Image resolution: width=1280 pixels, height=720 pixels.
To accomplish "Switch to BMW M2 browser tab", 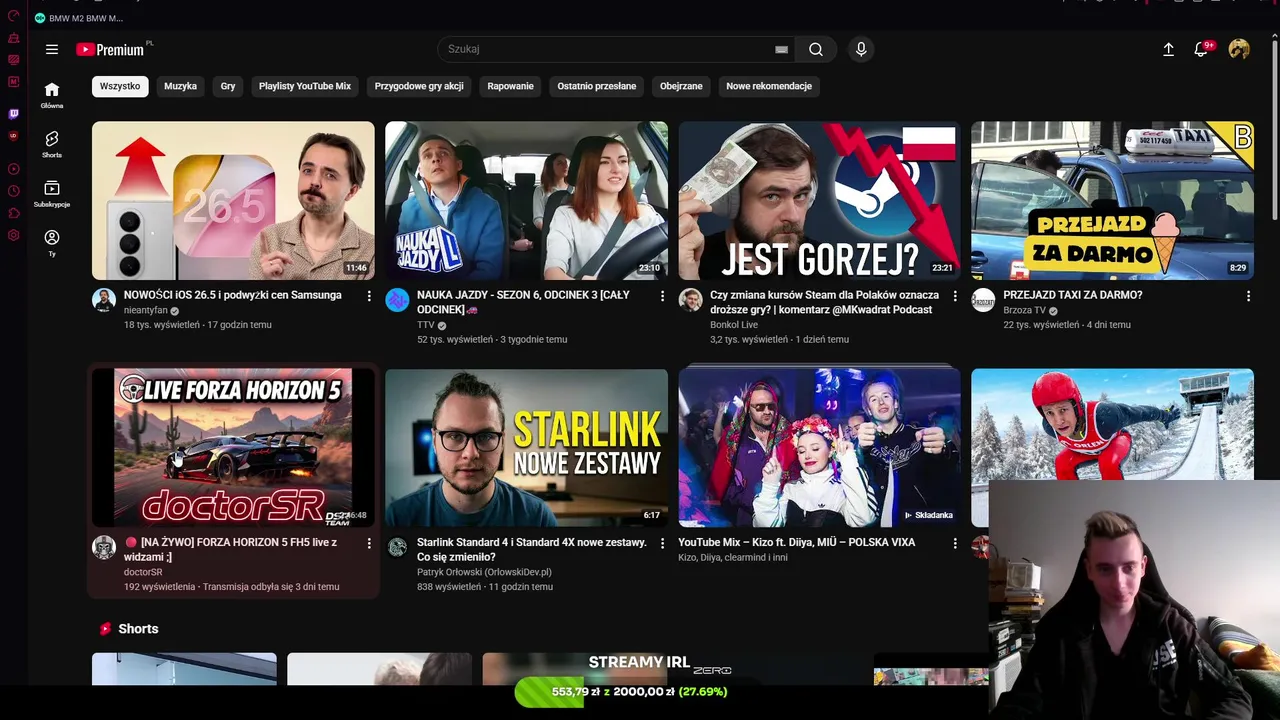I will pyautogui.click(x=80, y=18).
